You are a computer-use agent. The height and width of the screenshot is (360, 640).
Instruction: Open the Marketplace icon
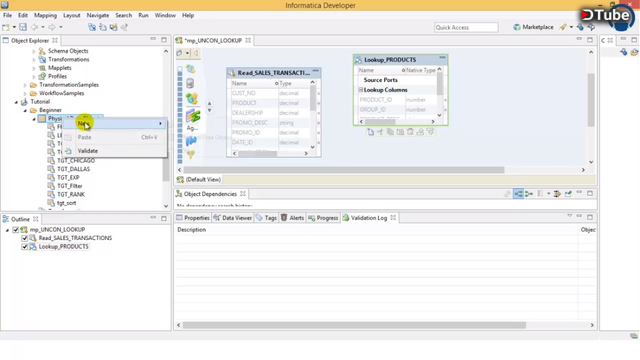click(x=517, y=27)
